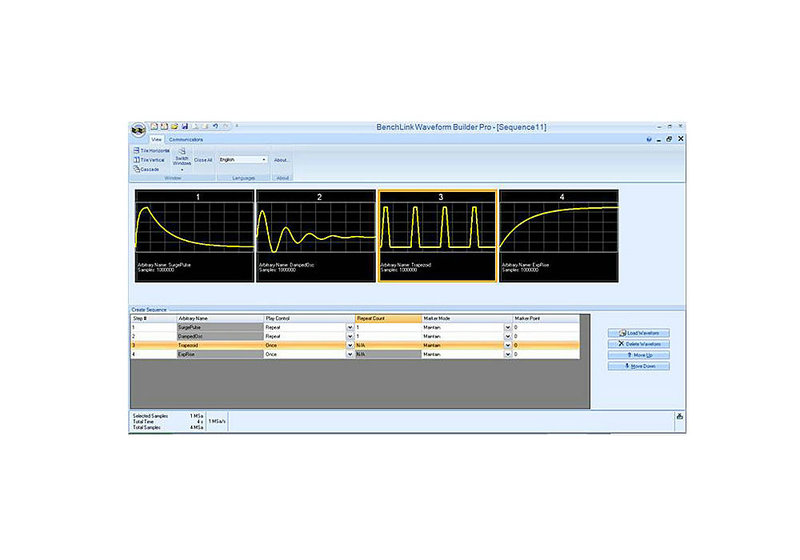Select waveform thumbnail 2 DampedOsc
This screenshot has width=800, height=560.
[316, 236]
